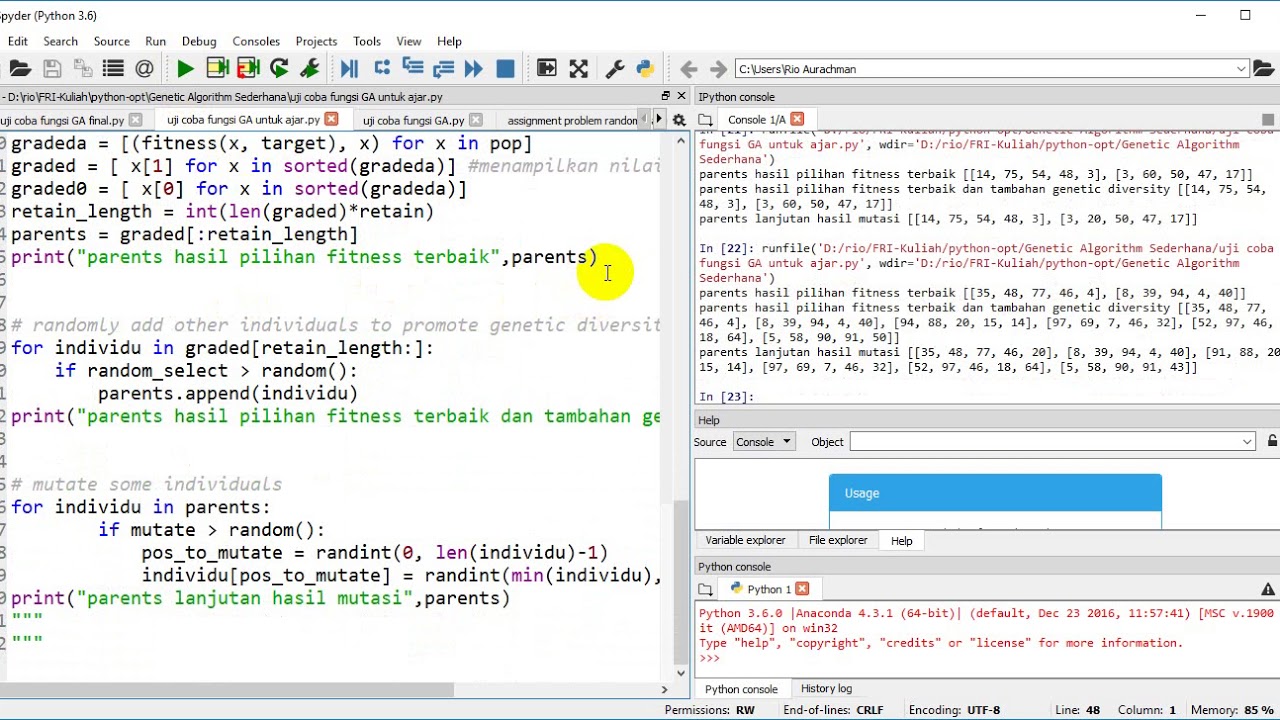The image size is (1280, 720).
Task: Switch to Variable explorer tab
Action: (745, 540)
